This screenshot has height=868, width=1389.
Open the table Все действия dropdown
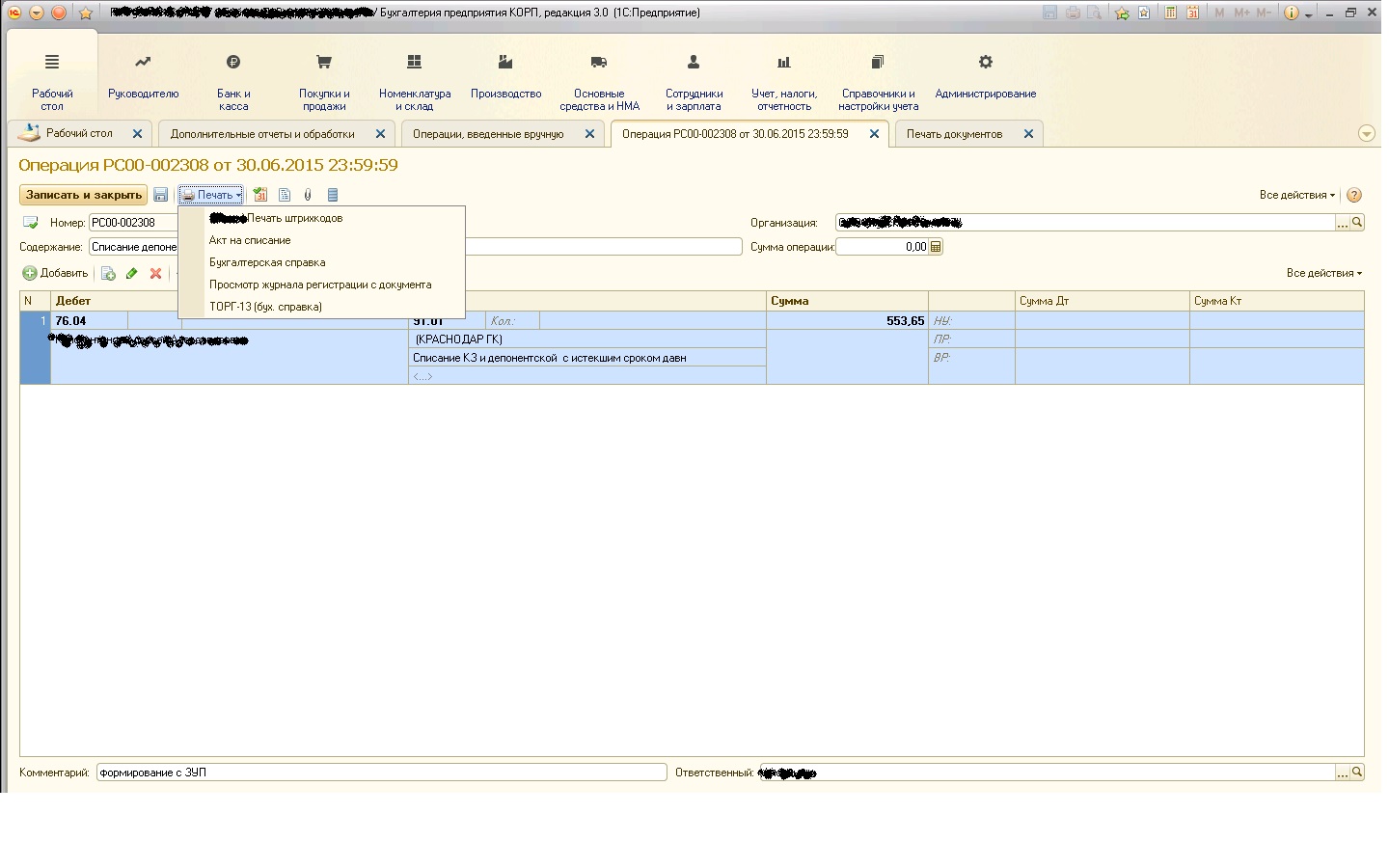click(x=1324, y=273)
